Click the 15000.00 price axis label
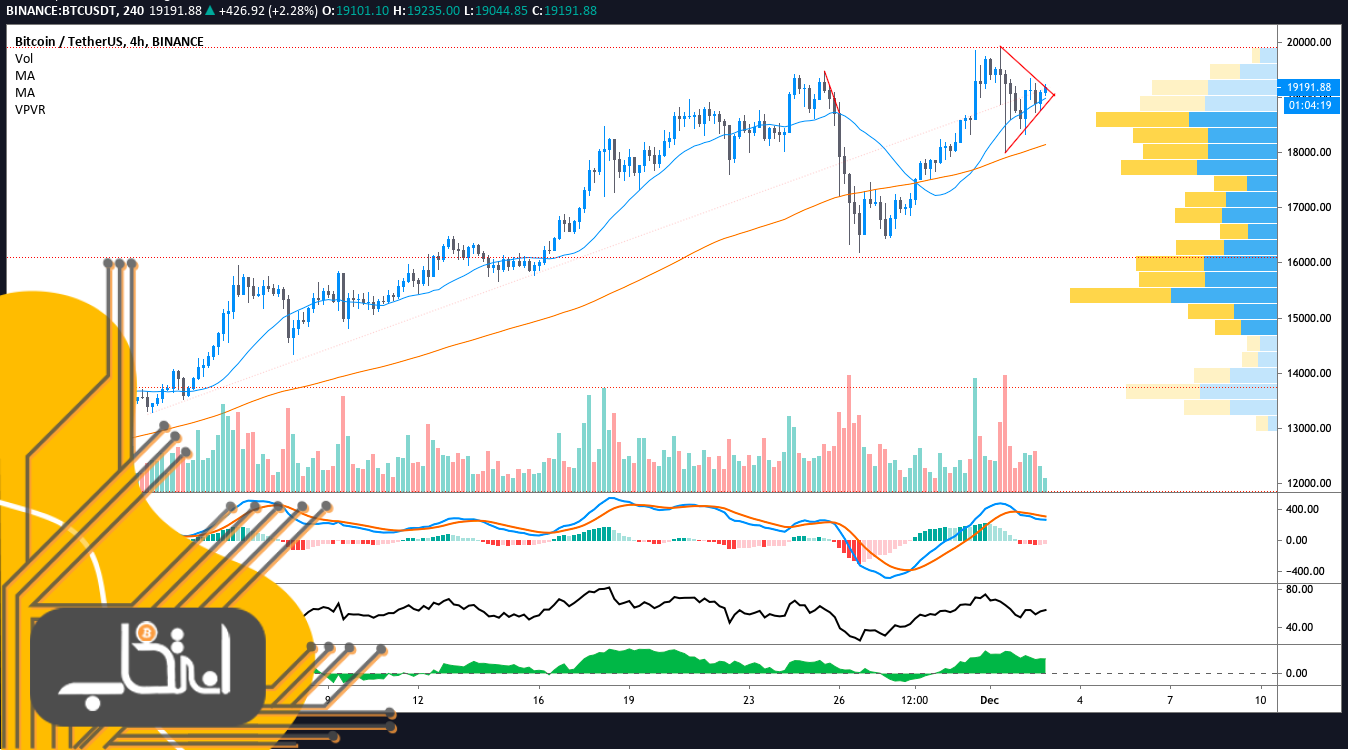 pyautogui.click(x=1309, y=318)
